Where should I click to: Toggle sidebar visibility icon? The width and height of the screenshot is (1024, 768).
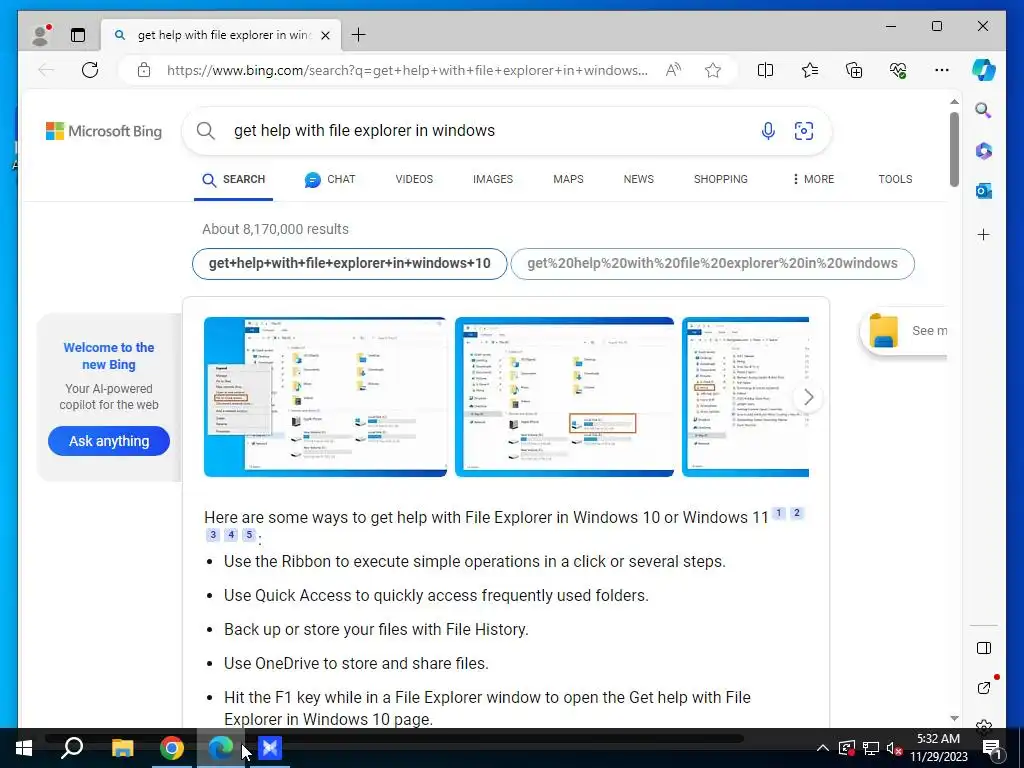[984, 648]
